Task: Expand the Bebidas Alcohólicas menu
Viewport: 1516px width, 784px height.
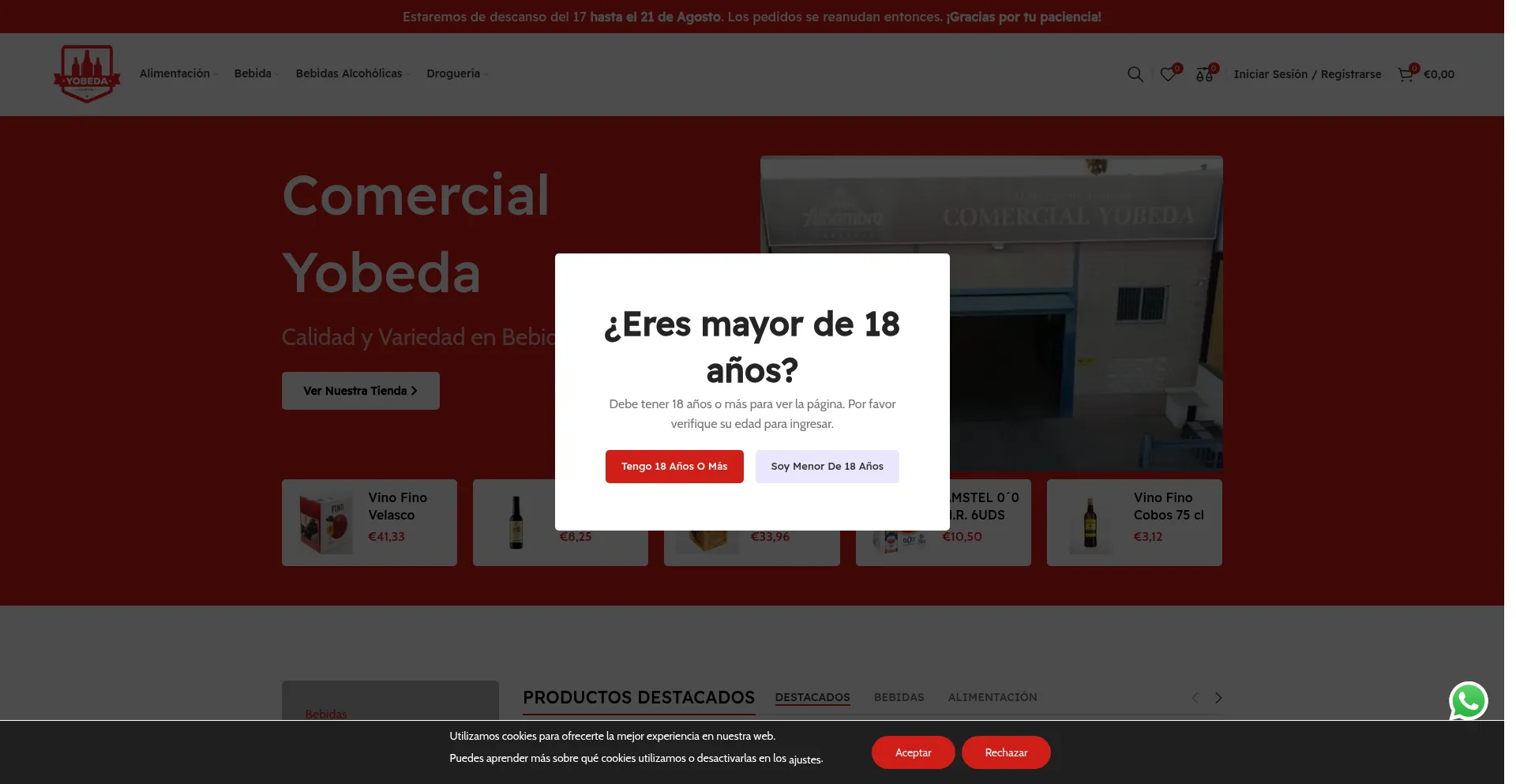Action: (353, 73)
